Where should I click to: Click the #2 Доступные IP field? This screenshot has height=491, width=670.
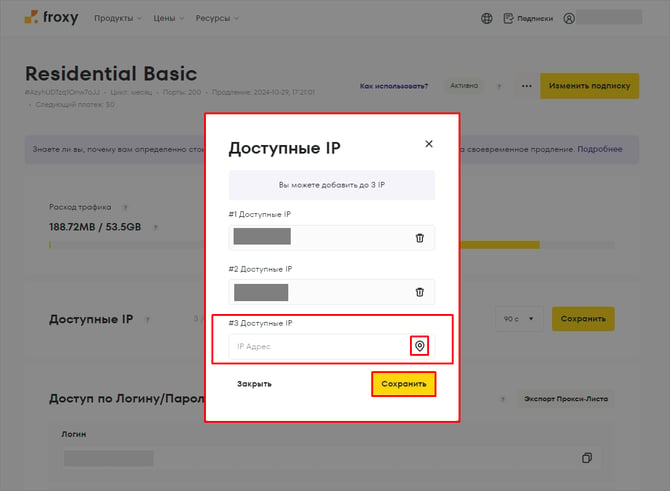(x=332, y=292)
